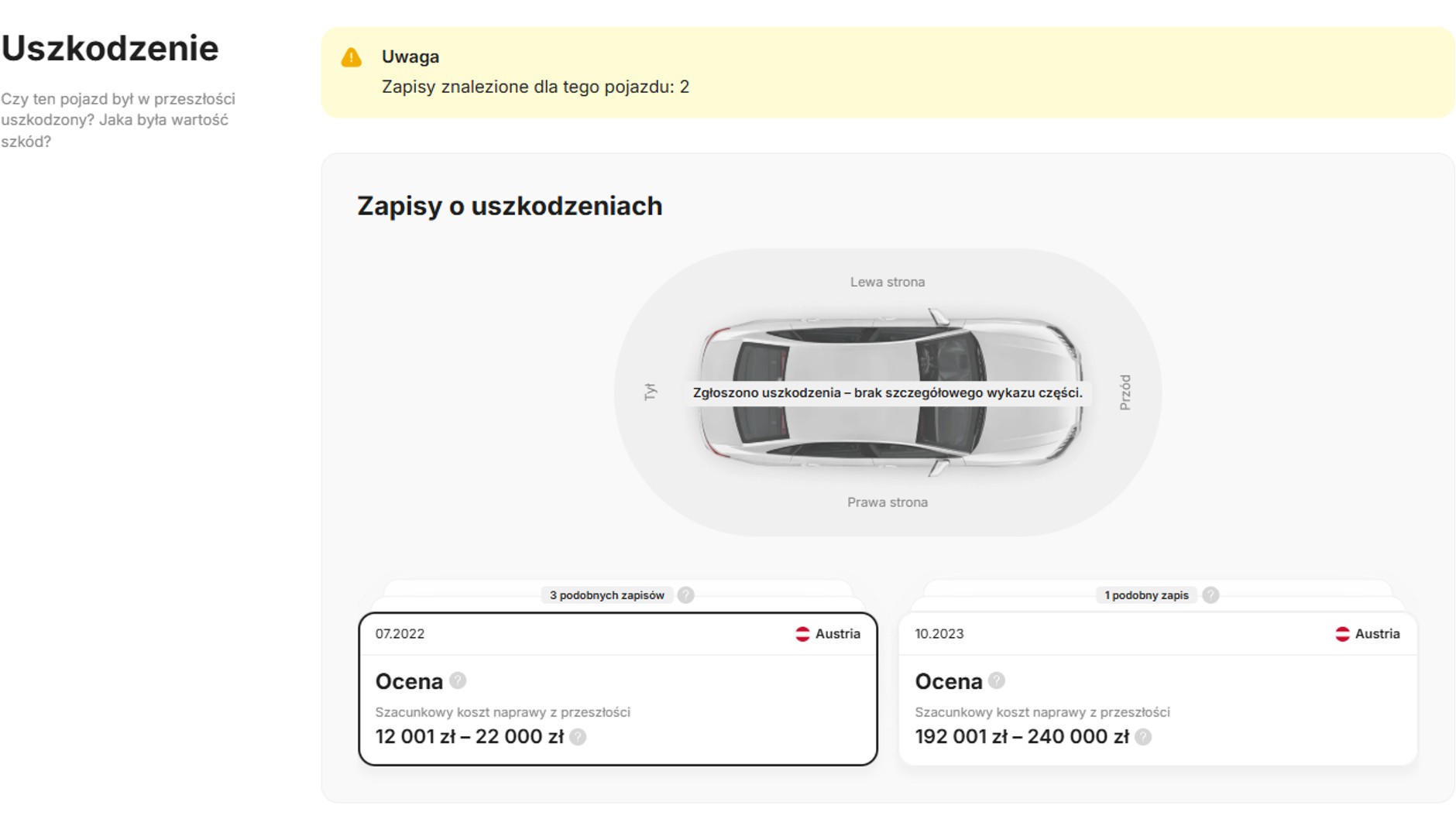Click the Przód label on the car diagram
This screenshot has width=1456, height=819.
coord(1128,392)
